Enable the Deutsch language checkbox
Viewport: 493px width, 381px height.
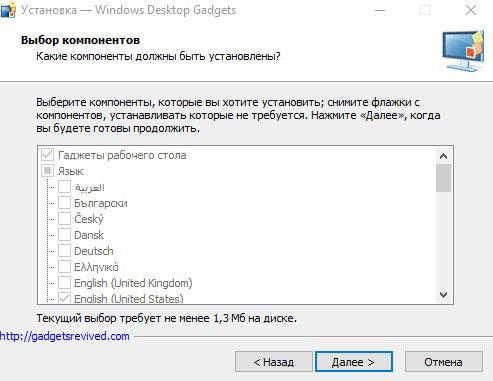(x=64, y=251)
